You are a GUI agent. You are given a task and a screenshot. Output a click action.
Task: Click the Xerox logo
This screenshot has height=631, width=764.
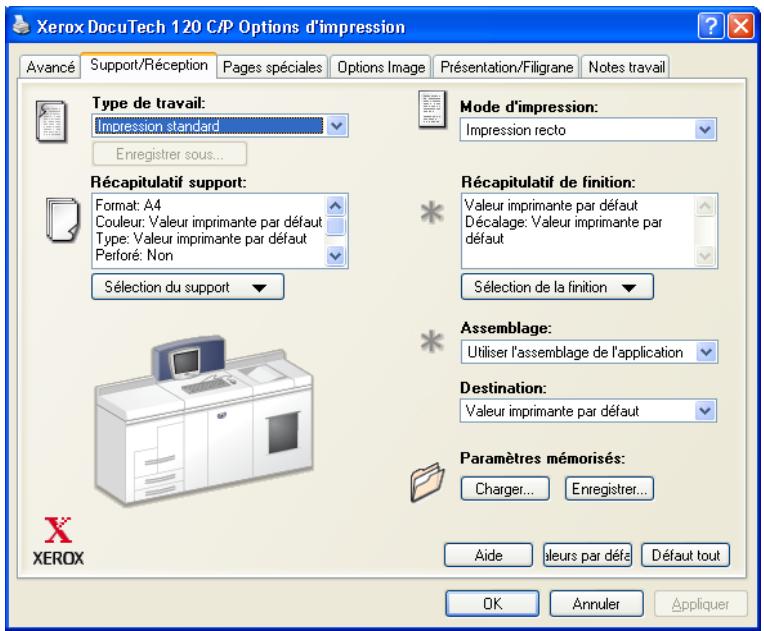(x=58, y=541)
